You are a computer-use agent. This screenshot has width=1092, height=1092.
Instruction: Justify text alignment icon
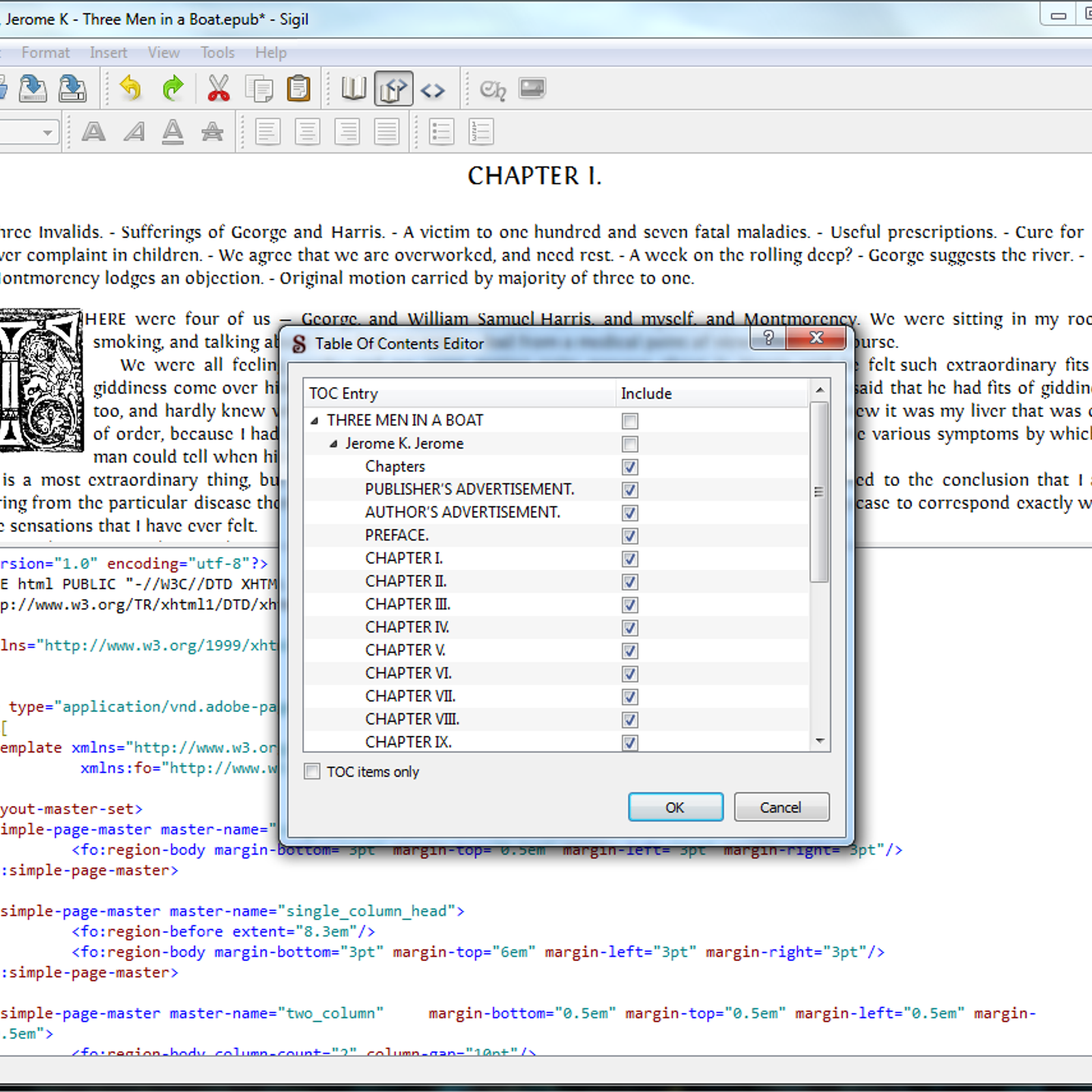pos(387,131)
